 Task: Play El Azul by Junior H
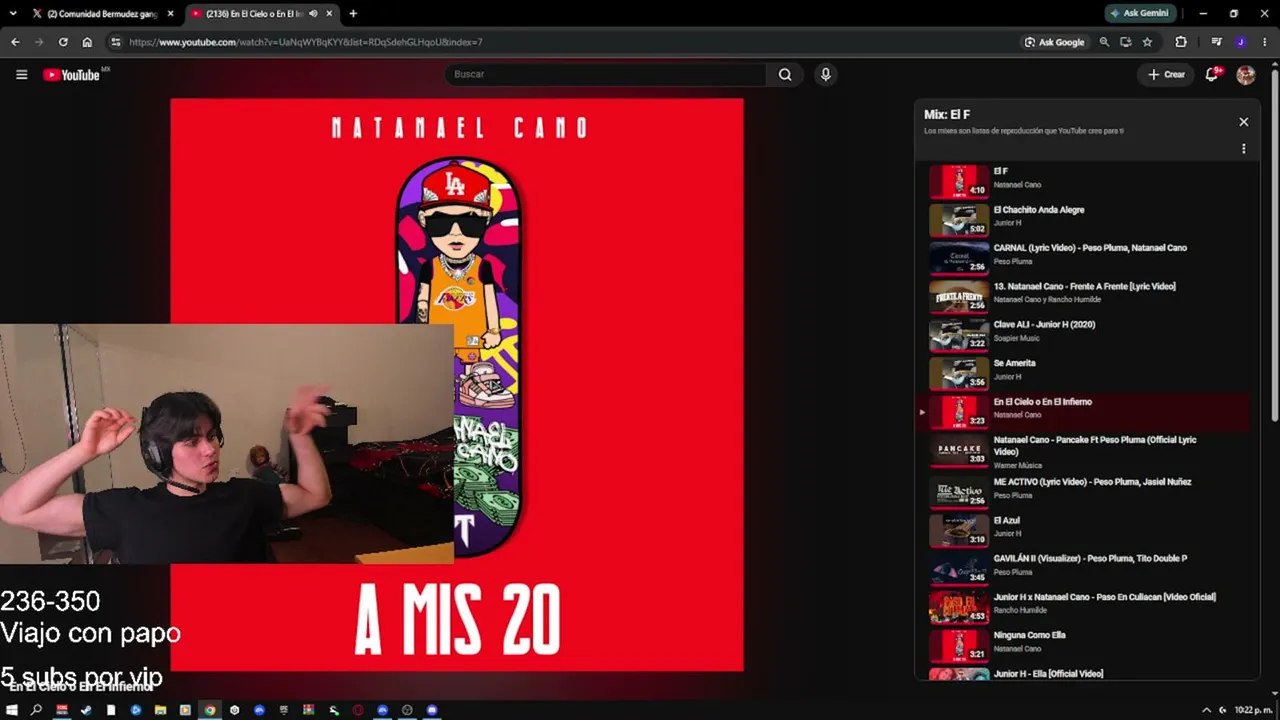click(1087, 530)
